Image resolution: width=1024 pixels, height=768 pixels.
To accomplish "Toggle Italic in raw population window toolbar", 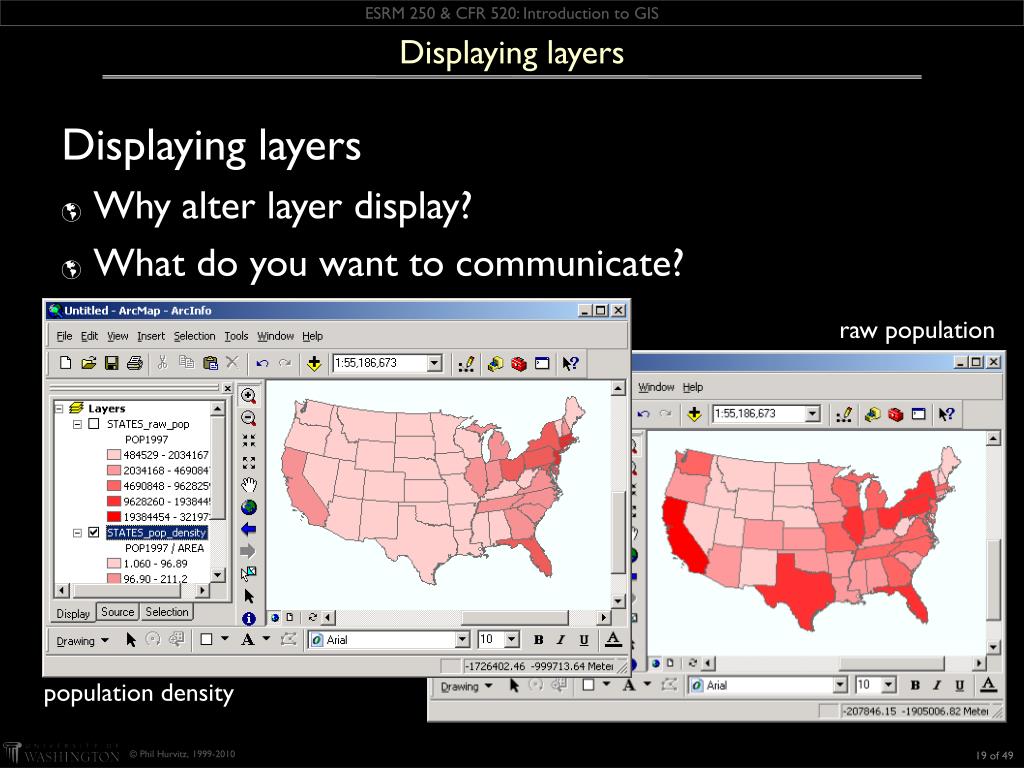I will [937, 685].
